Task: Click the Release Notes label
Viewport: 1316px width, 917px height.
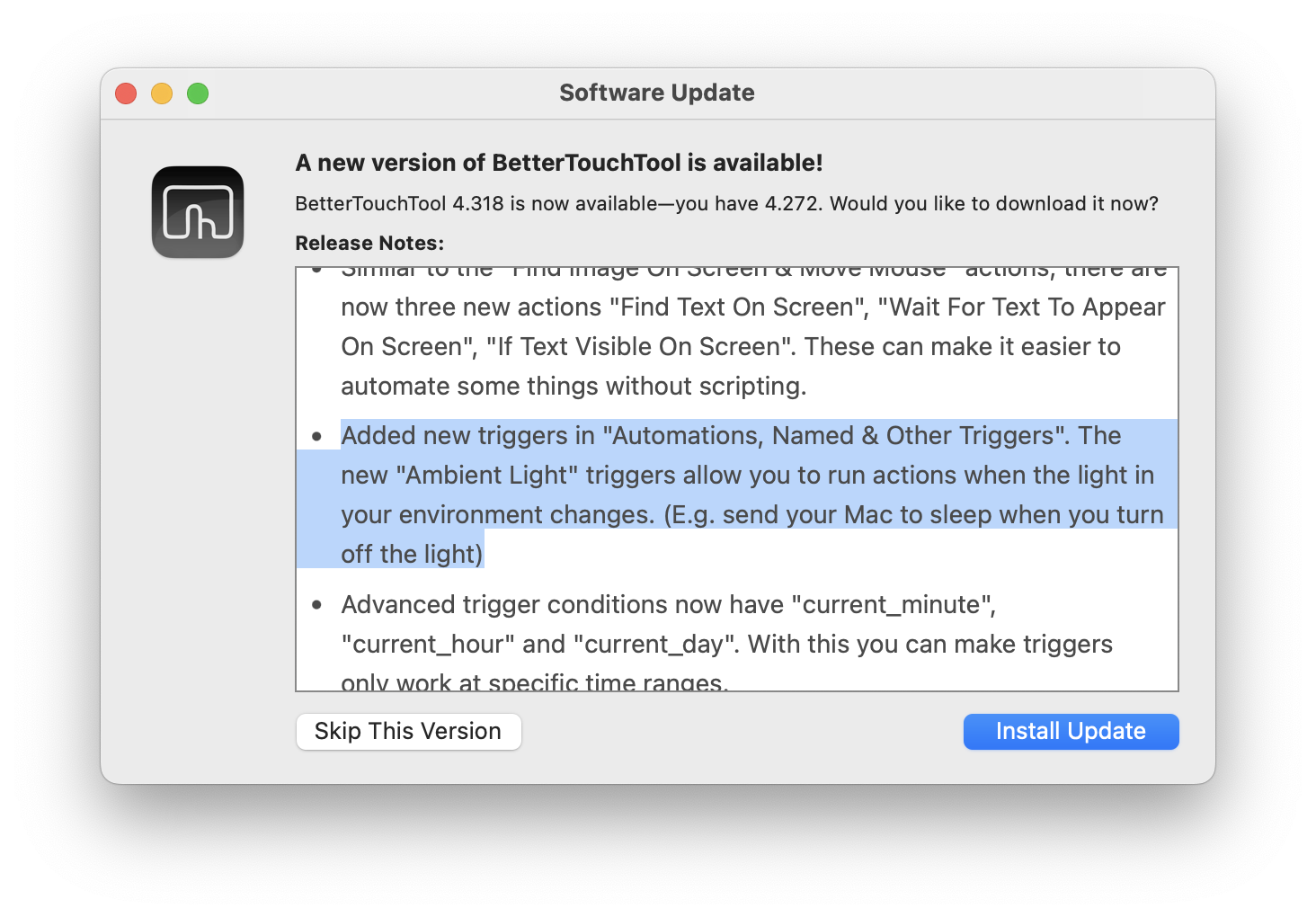Action: (369, 243)
